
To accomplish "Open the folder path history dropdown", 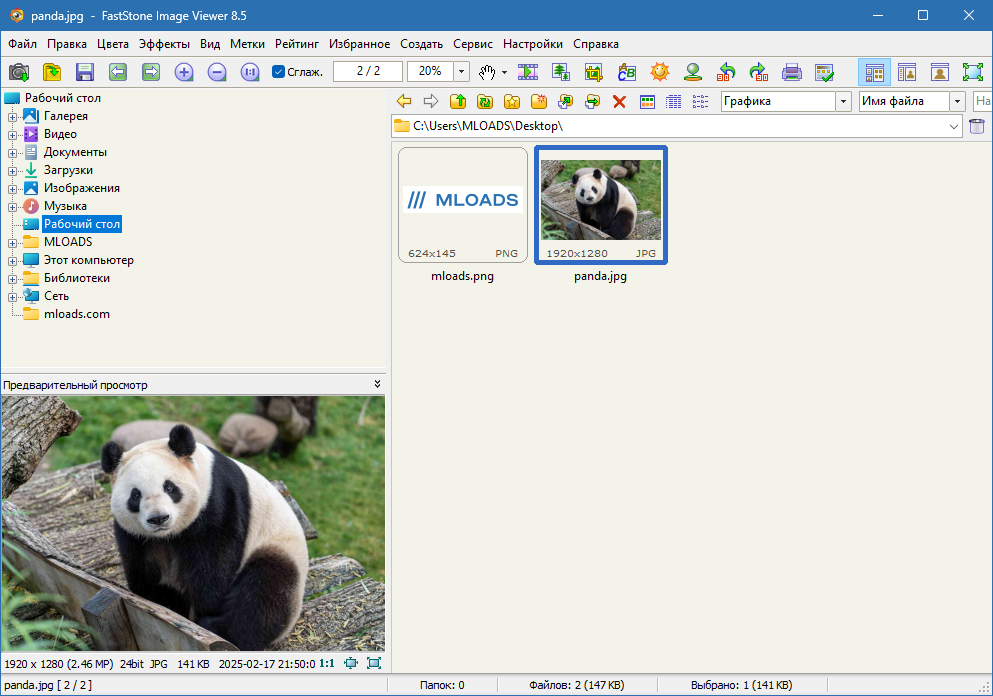I will (954, 127).
